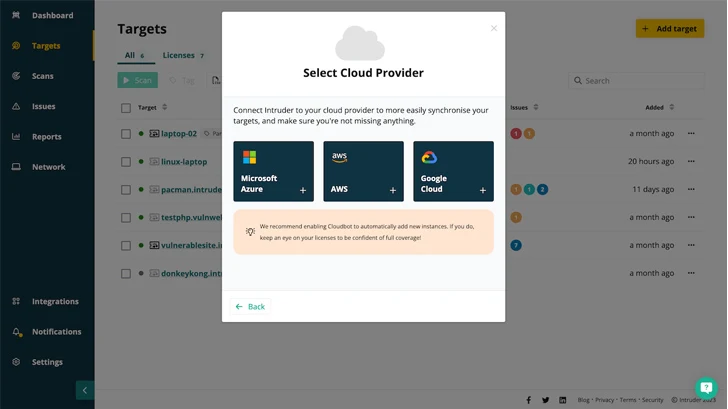This screenshot has width=728, height=409.
Task: Open the donkeykong row options menu
Action: tap(691, 273)
